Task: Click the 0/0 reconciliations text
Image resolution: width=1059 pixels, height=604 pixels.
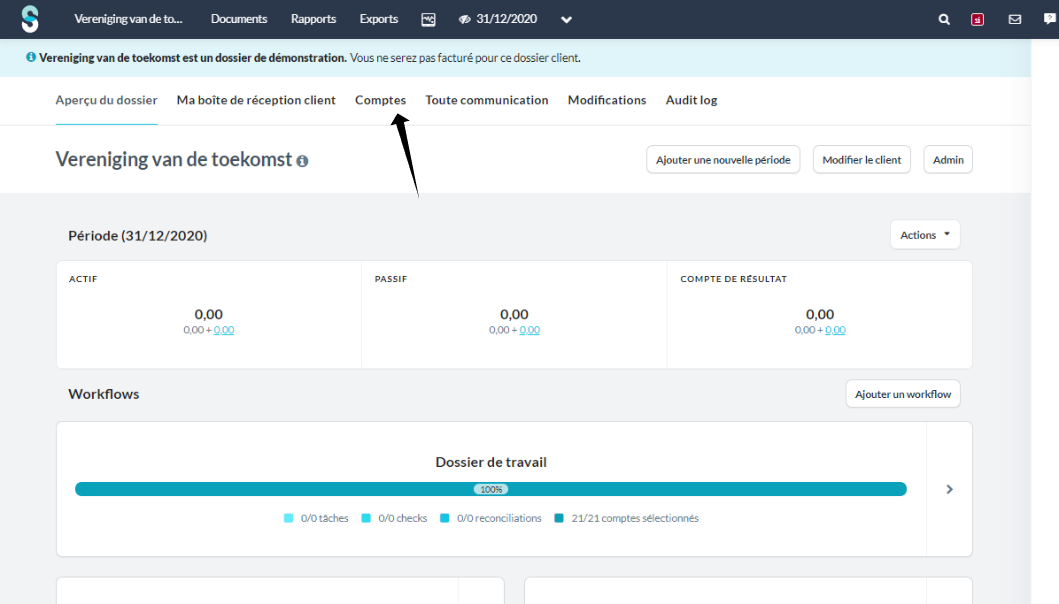Action: point(499,518)
